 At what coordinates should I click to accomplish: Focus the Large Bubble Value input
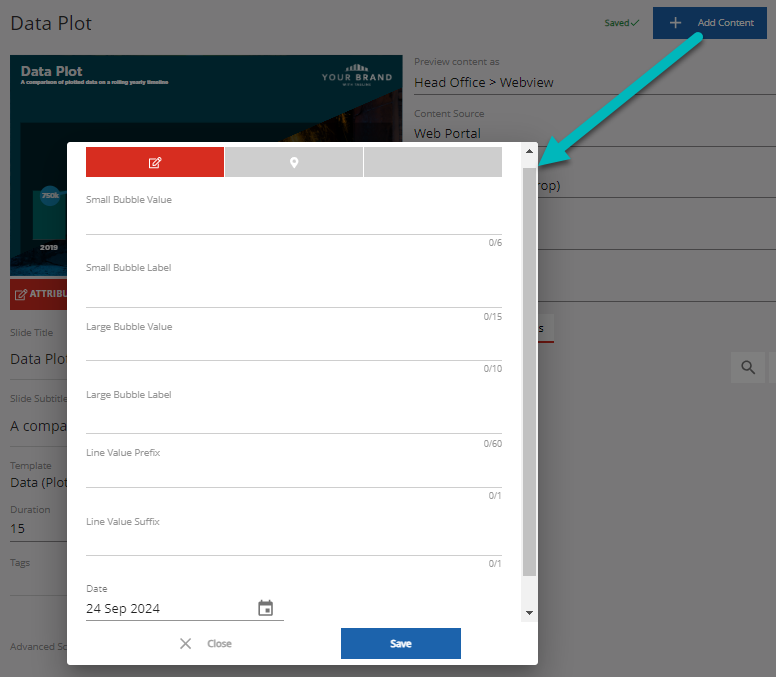pyautogui.click(x=294, y=348)
